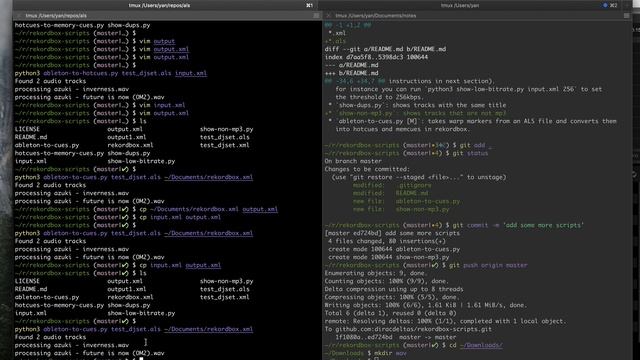The height and width of the screenshot is (360, 640).
Task: Click 'into hotcues and memcues in rekordbox.' line
Action: [402, 129]
